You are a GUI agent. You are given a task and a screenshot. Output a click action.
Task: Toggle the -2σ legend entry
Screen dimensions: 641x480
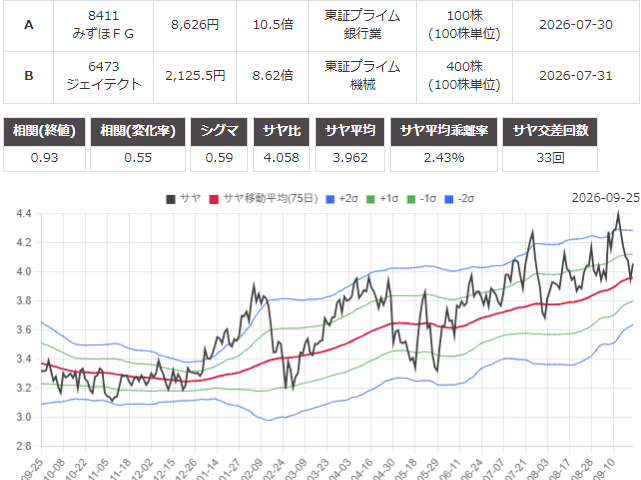coord(459,199)
